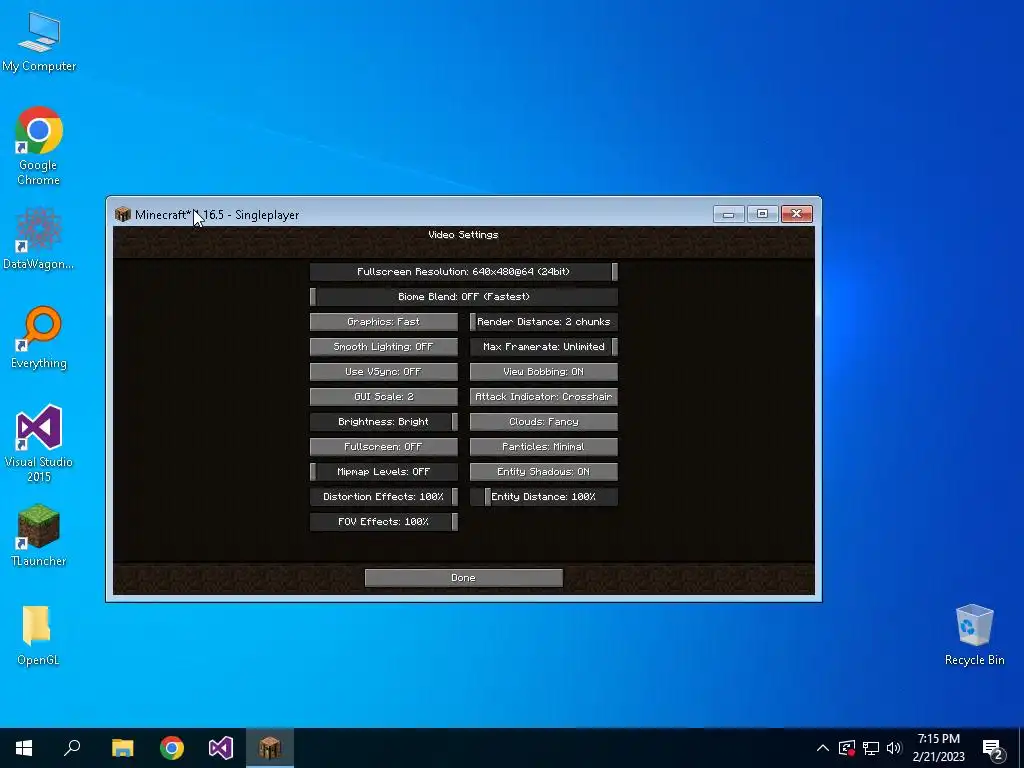The width and height of the screenshot is (1024, 768).
Task: Click the Brightness: Bright slider
Action: (x=383, y=422)
